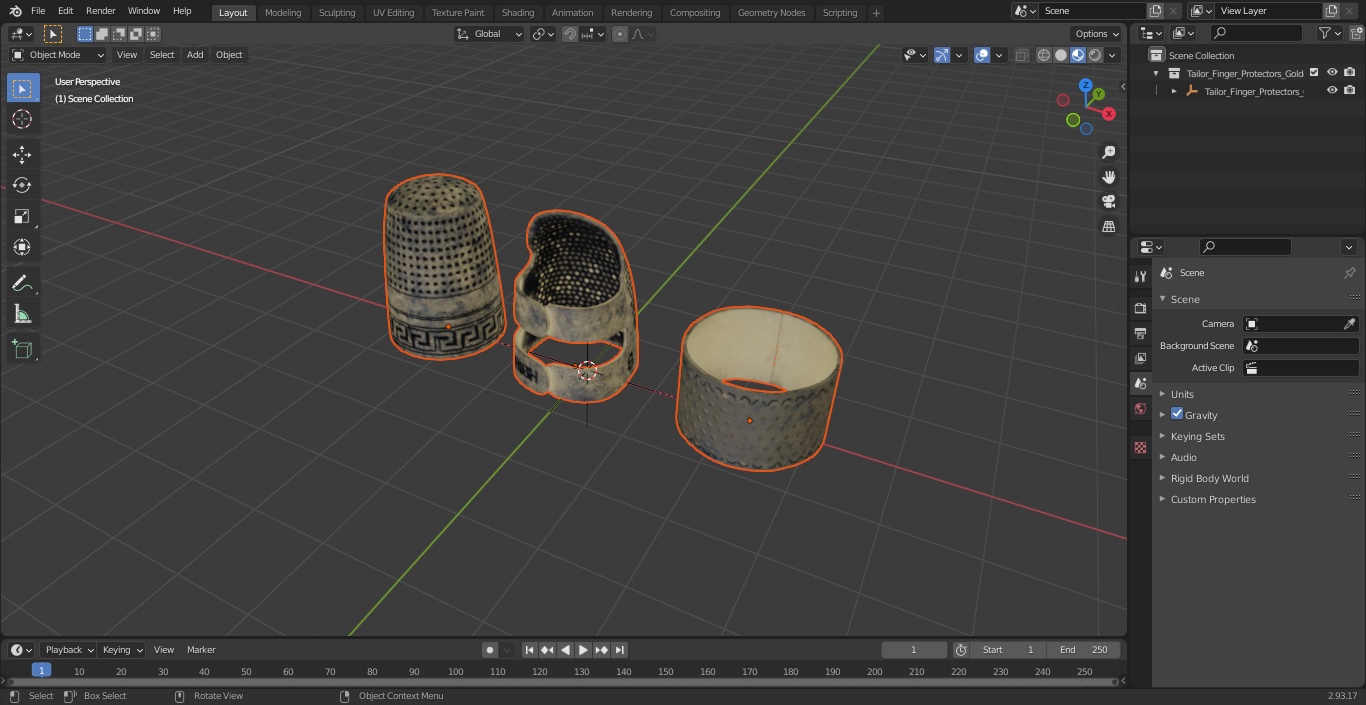Uncheck the Gravity checkbox
Viewport: 1366px width, 705px height.
pos(1177,414)
